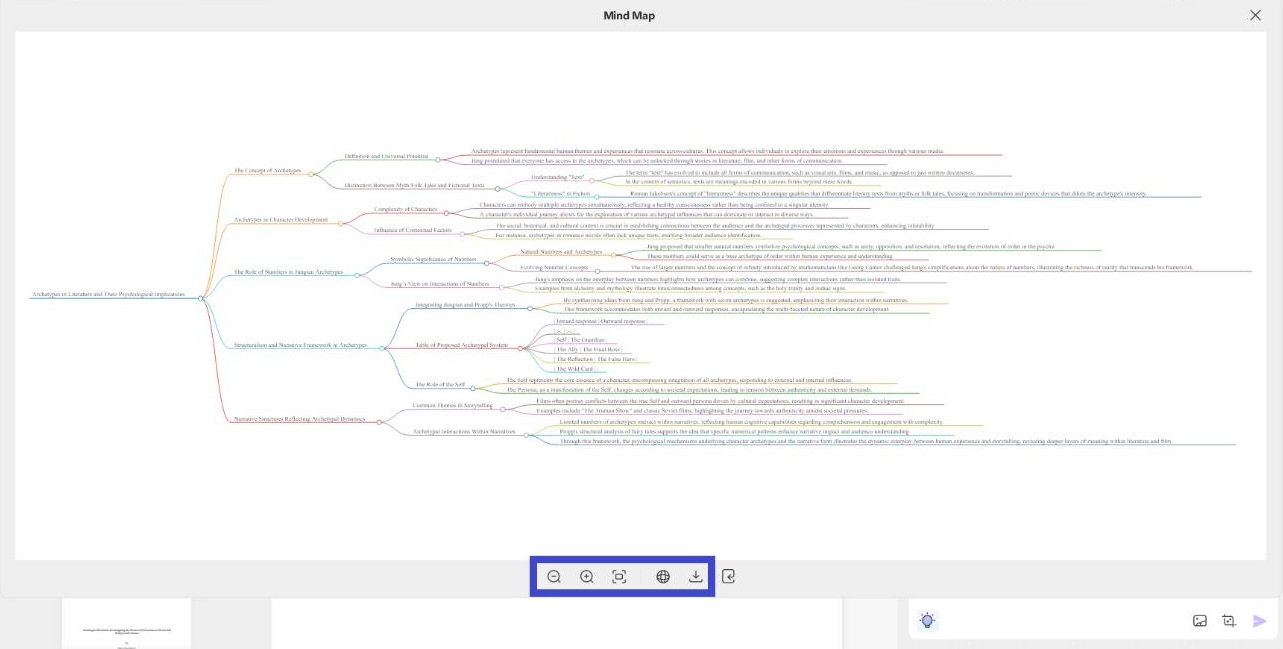Click the lightbulb icon in chat box
Image resolution: width=1283 pixels, height=649 pixels.
pos(927,621)
